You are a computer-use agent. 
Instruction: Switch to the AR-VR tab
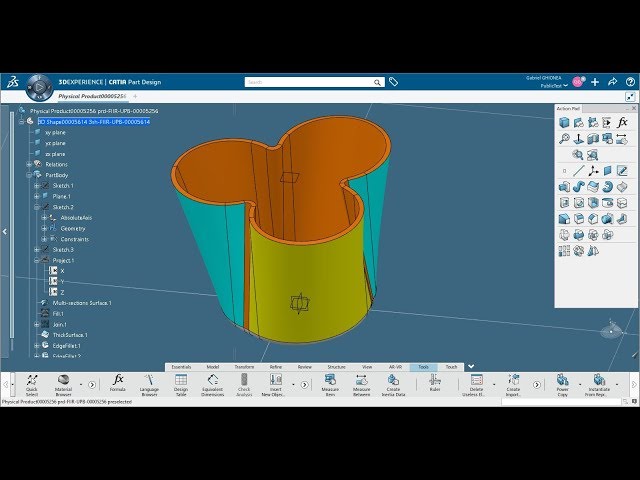click(x=395, y=367)
